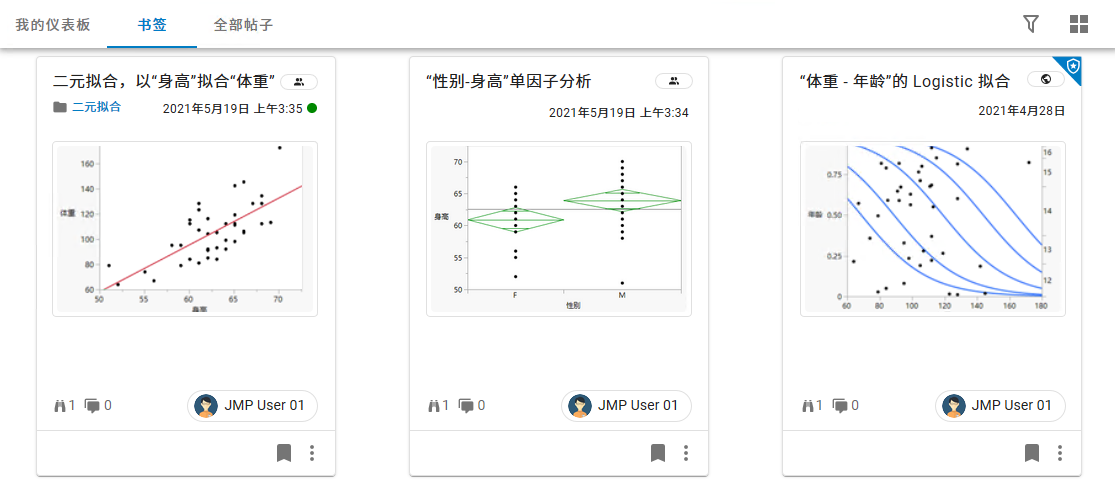Viewport: 1115px width, 492px height.
Task: Switch to the 全部帖子 tab
Action: [243, 24]
